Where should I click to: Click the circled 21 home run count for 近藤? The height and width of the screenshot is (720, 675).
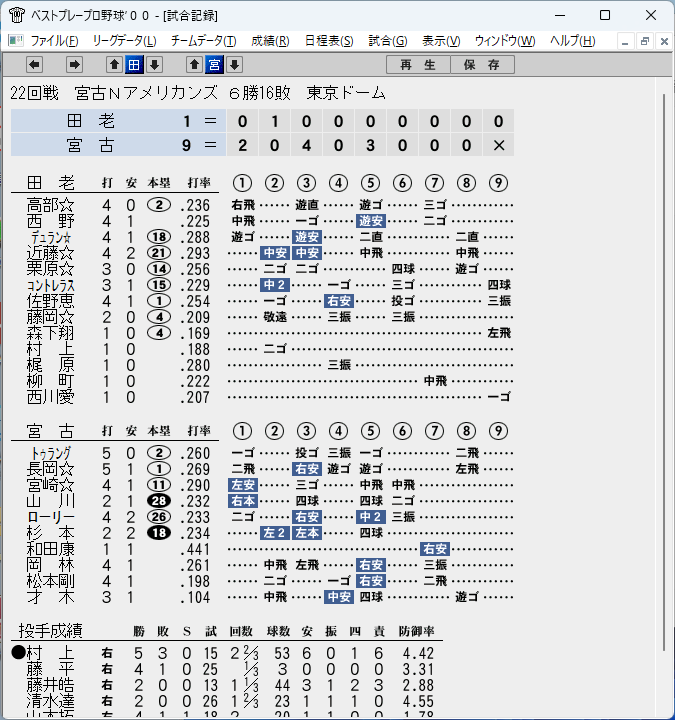coord(159,253)
